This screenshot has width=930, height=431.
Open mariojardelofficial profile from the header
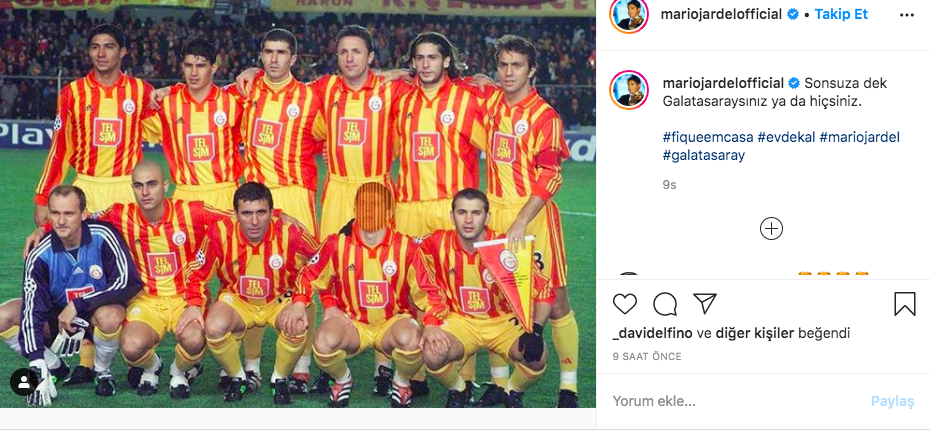(x=721, y=15)
